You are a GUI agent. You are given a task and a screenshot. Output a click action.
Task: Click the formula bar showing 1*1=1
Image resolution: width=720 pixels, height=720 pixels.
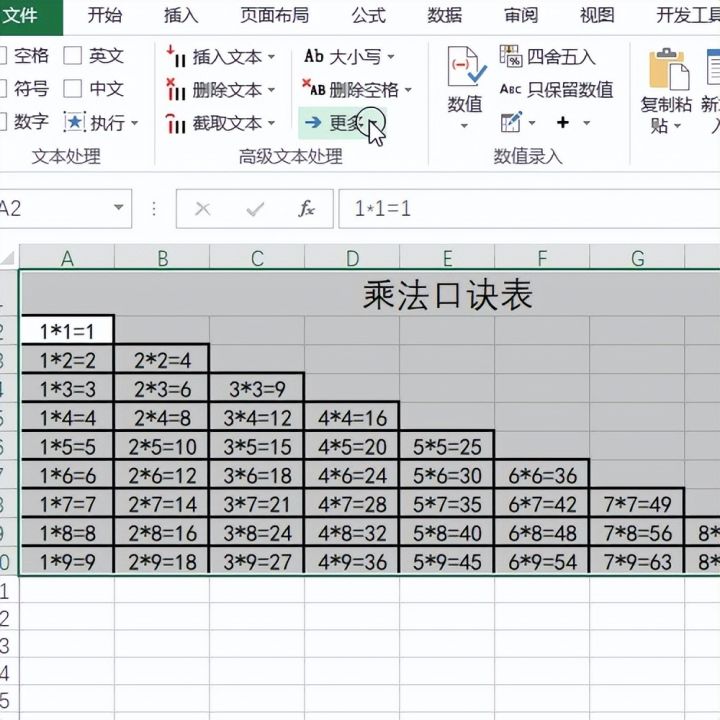coord(529,209)
